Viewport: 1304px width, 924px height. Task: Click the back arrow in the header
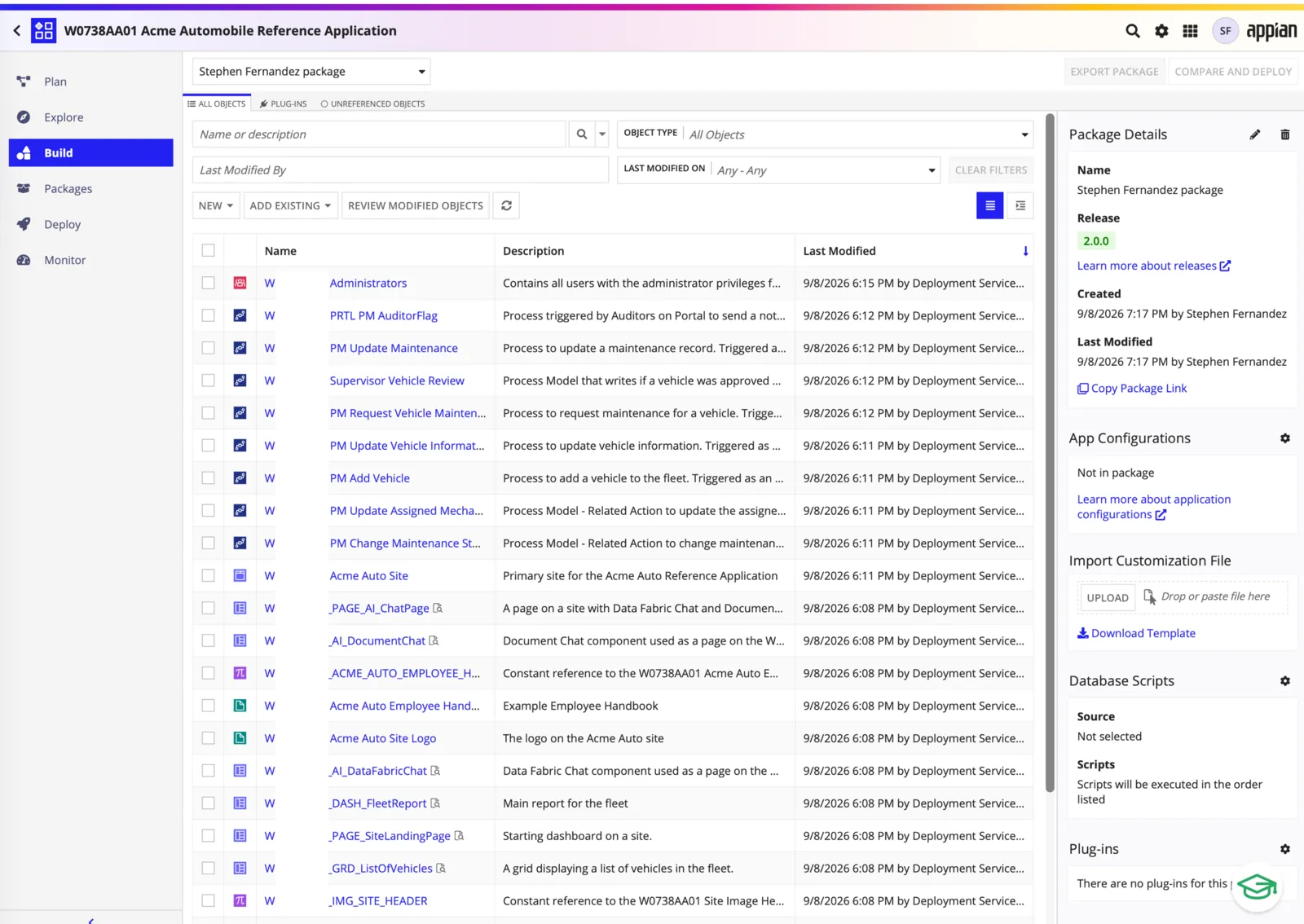[x=16, y=31]
